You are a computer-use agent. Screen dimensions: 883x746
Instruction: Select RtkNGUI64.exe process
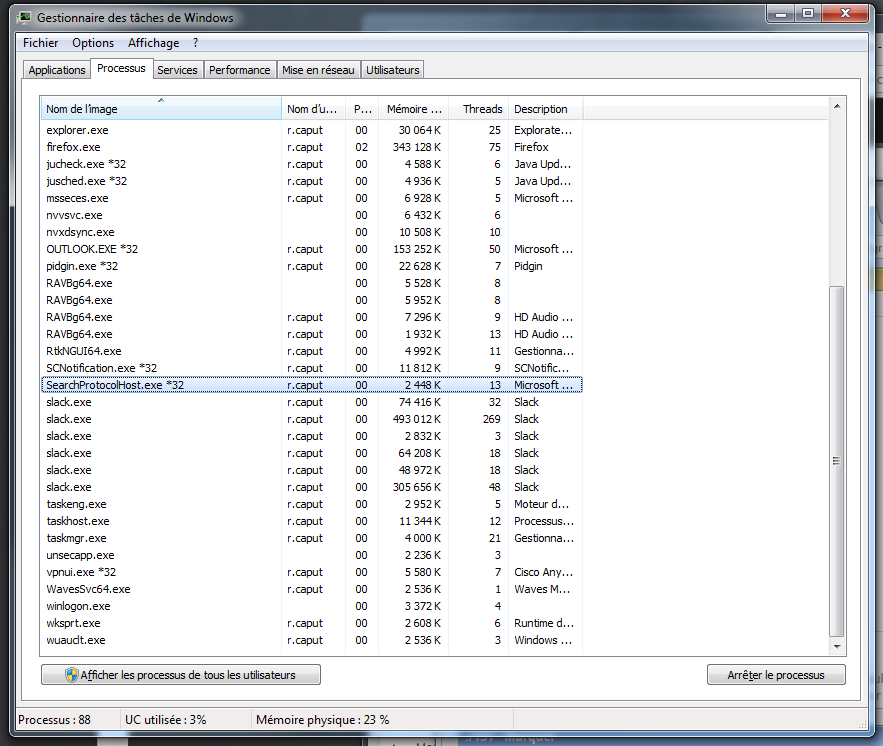click(311, 351)
